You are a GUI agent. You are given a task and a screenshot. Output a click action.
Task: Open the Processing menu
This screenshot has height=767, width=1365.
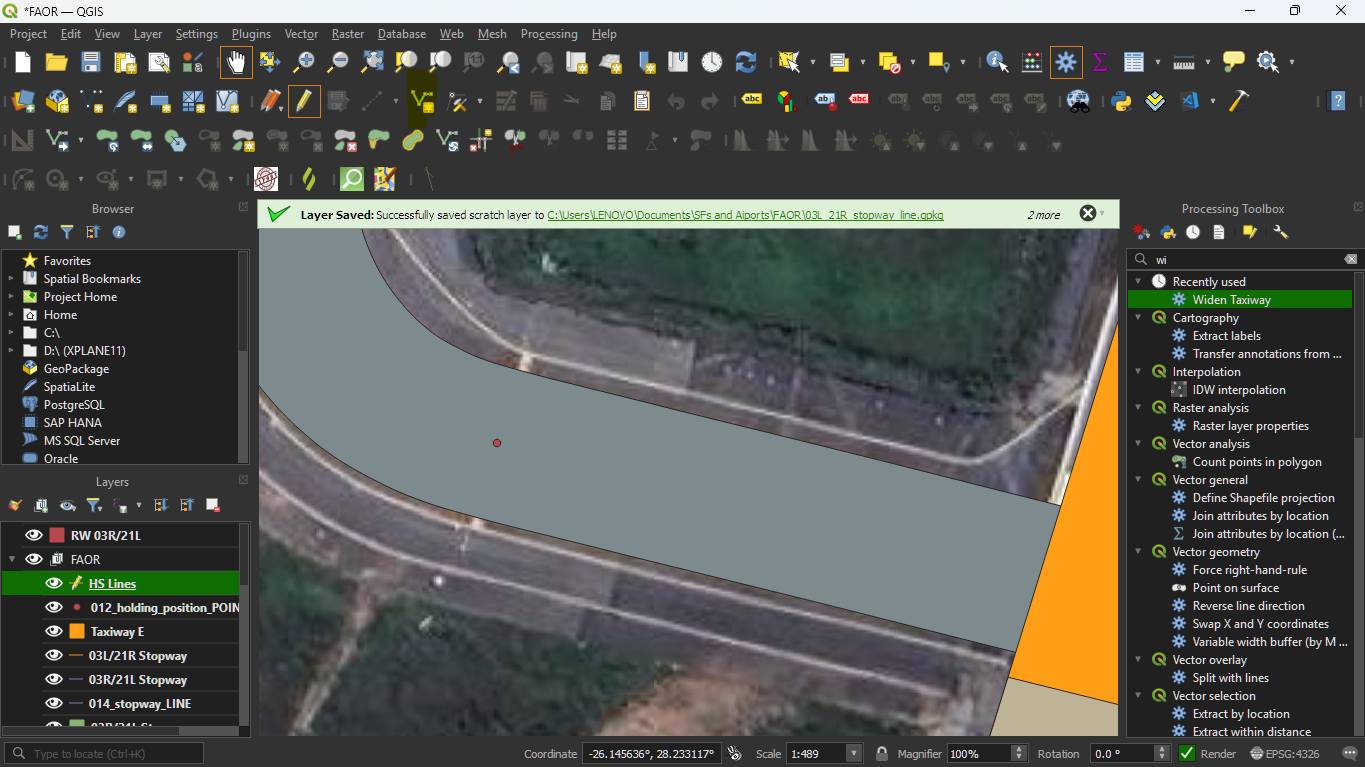548,34
